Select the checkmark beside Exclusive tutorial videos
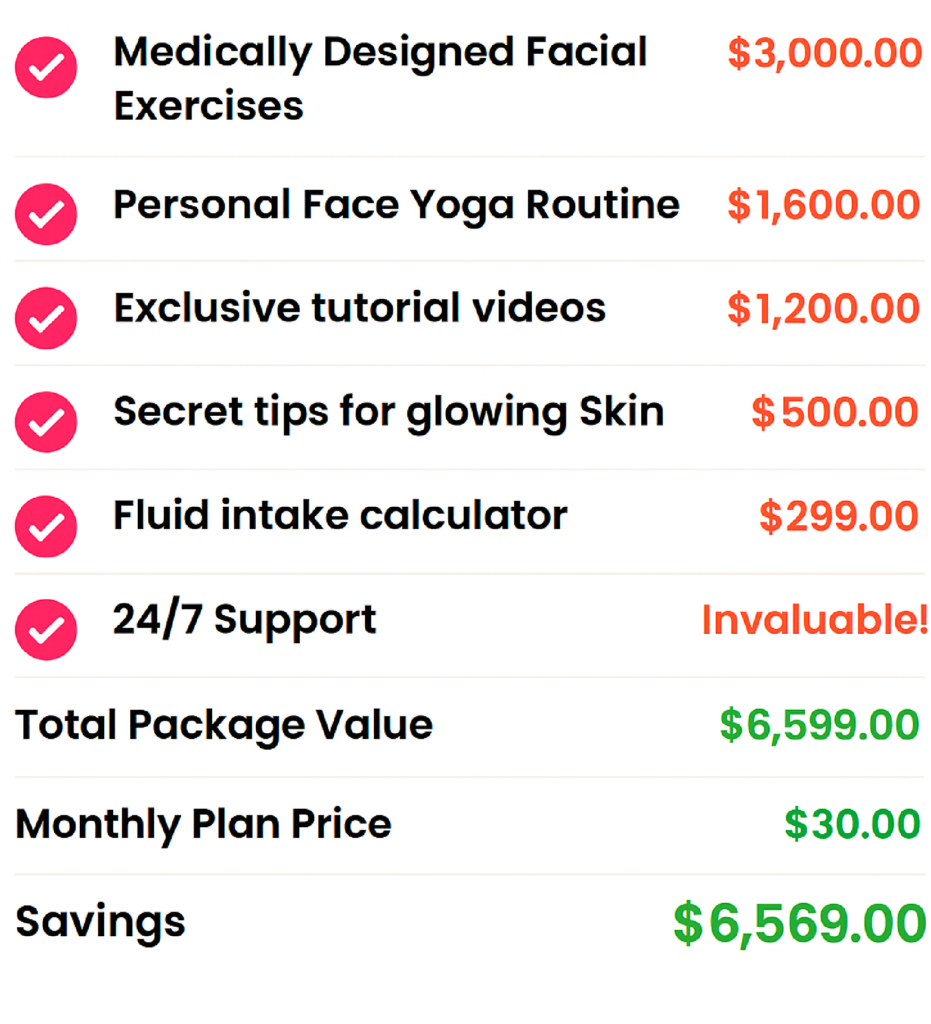This screenshot has height=1024, width=931. pos(46,318)
